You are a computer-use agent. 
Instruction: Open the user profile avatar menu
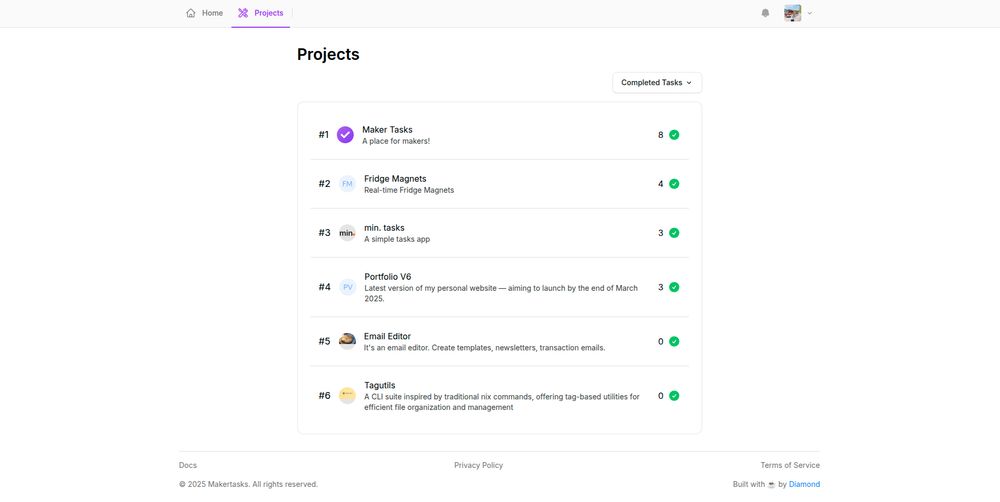[792, 13]
